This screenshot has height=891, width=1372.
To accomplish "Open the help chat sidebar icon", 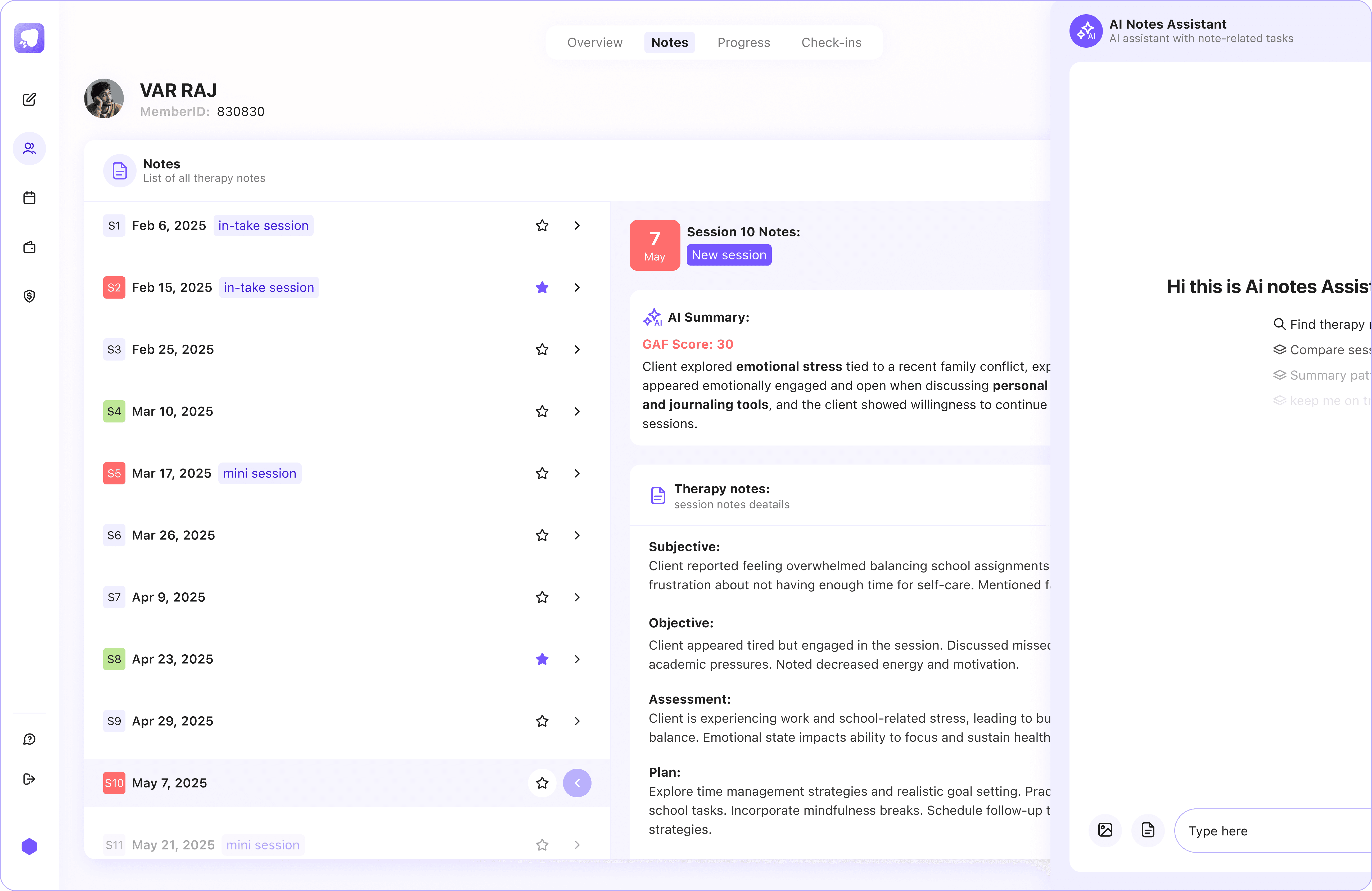I will 29,739.
